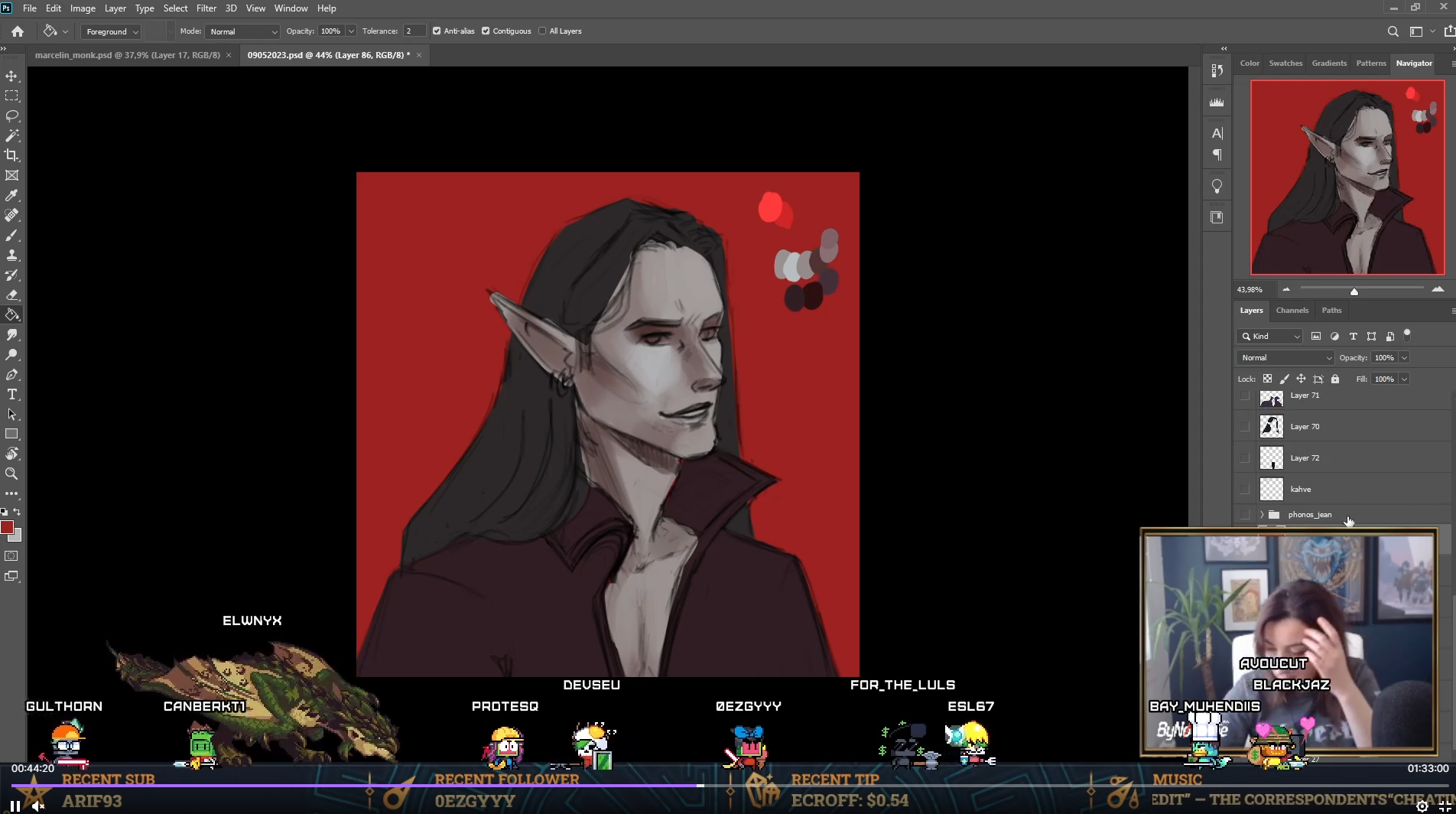Click the Lock all padlock button
1456x814 pixels.
[1335, 379]
